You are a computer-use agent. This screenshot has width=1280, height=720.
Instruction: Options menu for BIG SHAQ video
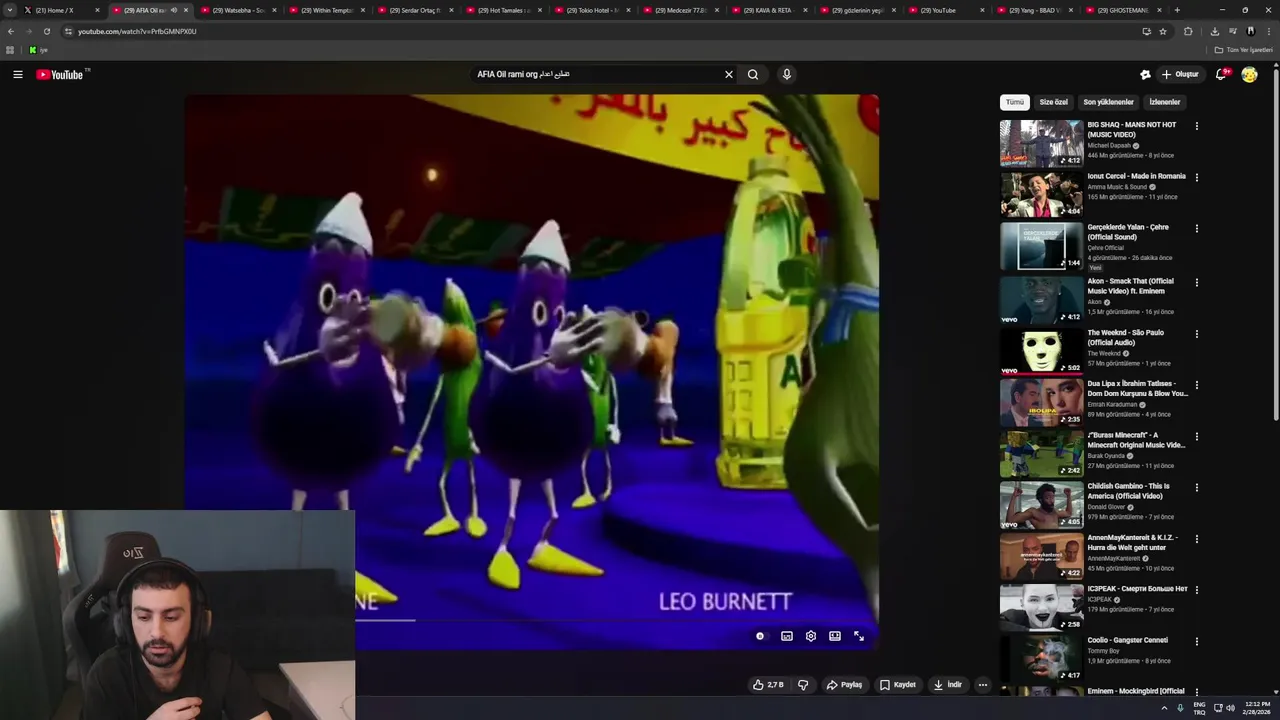pyautogui.click(x=1196, y=126)
